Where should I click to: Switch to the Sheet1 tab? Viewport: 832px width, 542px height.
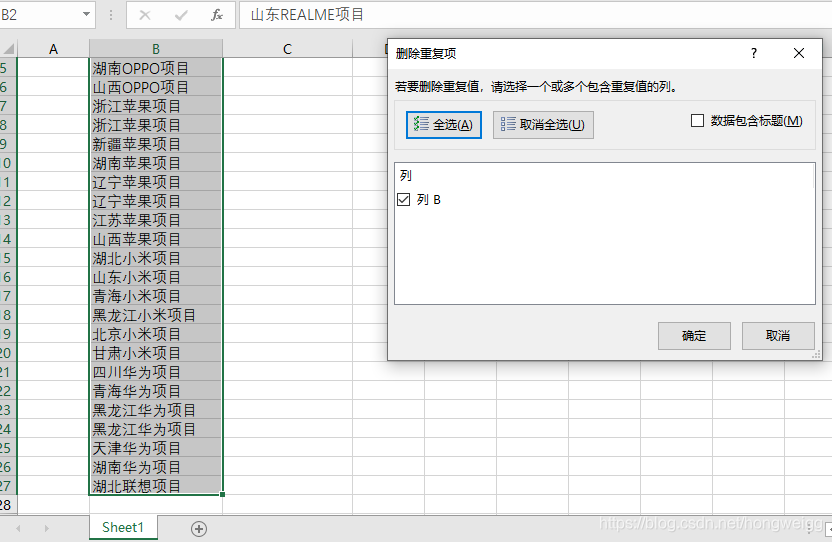(123, 527)
